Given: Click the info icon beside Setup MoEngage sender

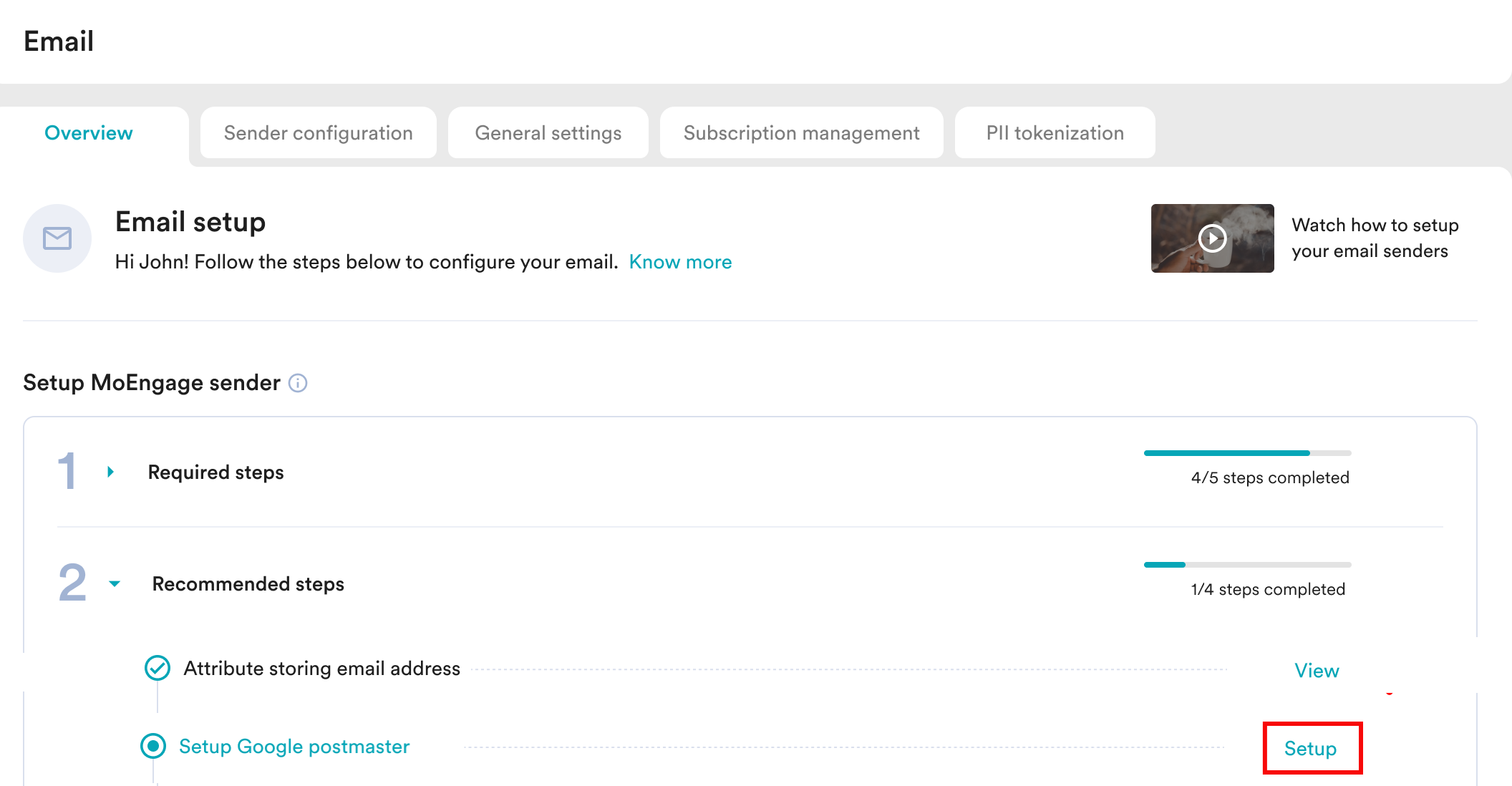Looking at the screenshot, I should (298, 383).
